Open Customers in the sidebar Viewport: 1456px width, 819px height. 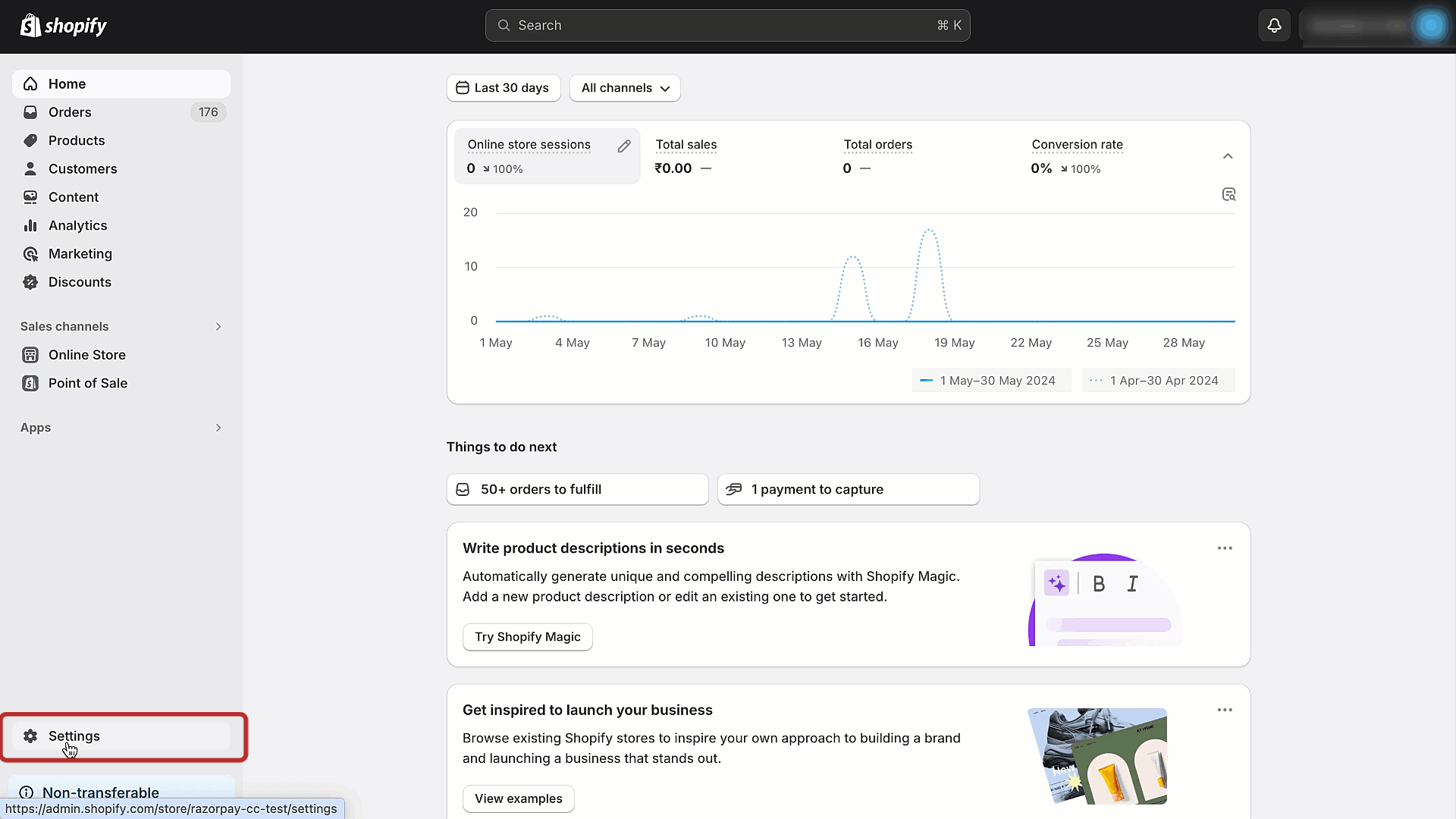tap(121, 168)
